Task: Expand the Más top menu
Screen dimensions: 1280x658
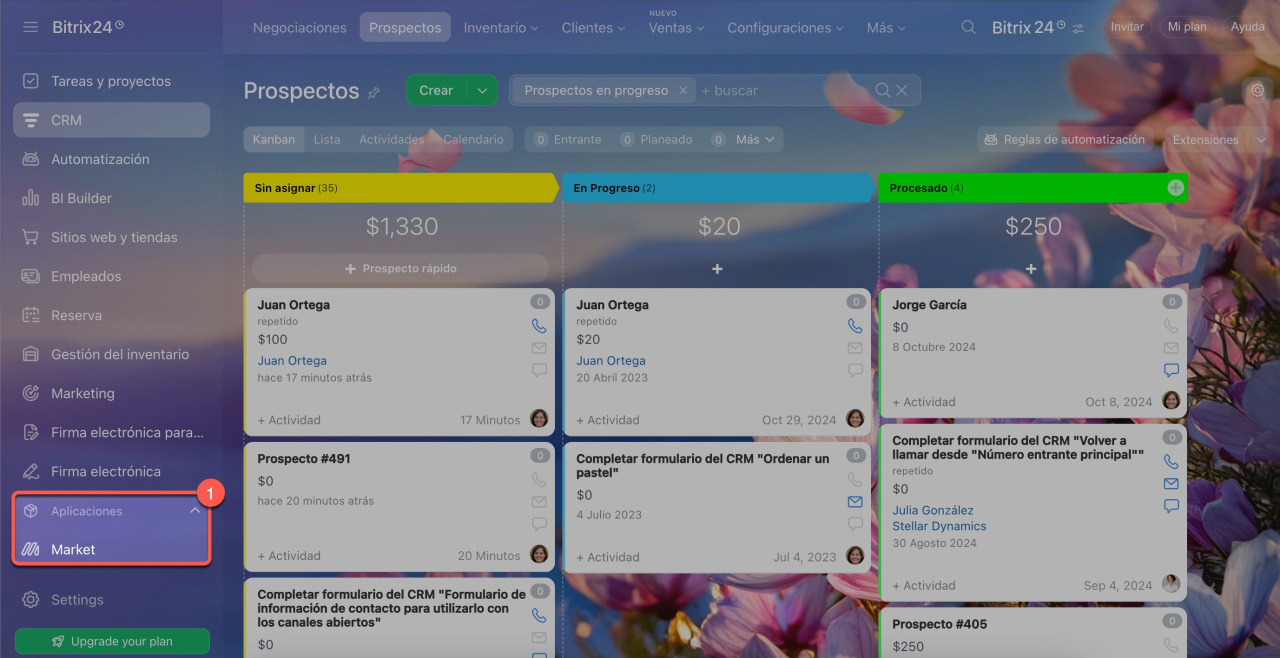Action: pyautogui.click(x=887, y=28)
